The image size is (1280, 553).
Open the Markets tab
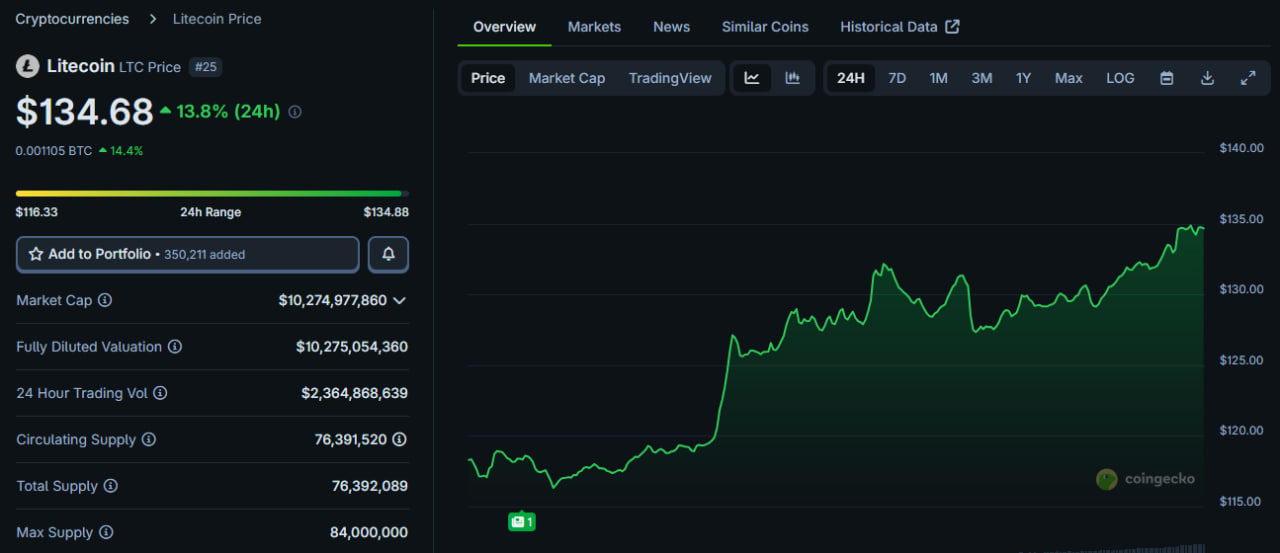coord(594,27)
